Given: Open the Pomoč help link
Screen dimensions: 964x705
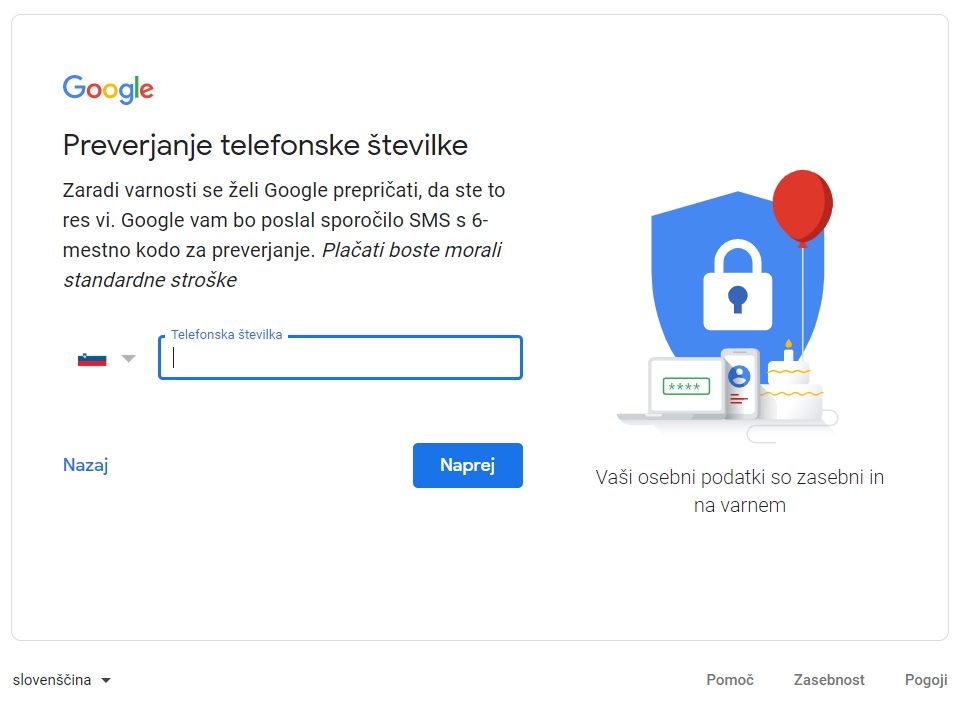Looking at the screenshot, I should click(x=729, y=680).
